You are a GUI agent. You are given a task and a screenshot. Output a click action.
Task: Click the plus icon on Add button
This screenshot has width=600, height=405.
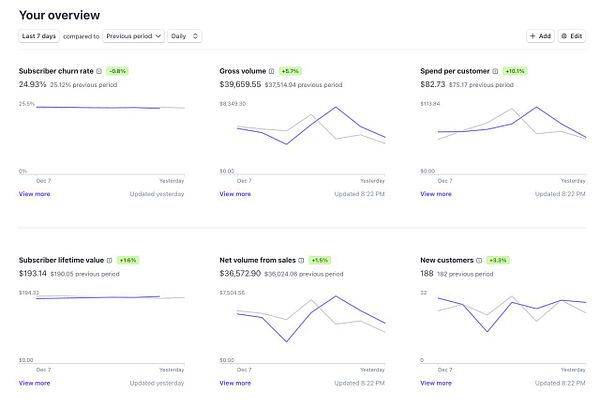click(532, 36)
